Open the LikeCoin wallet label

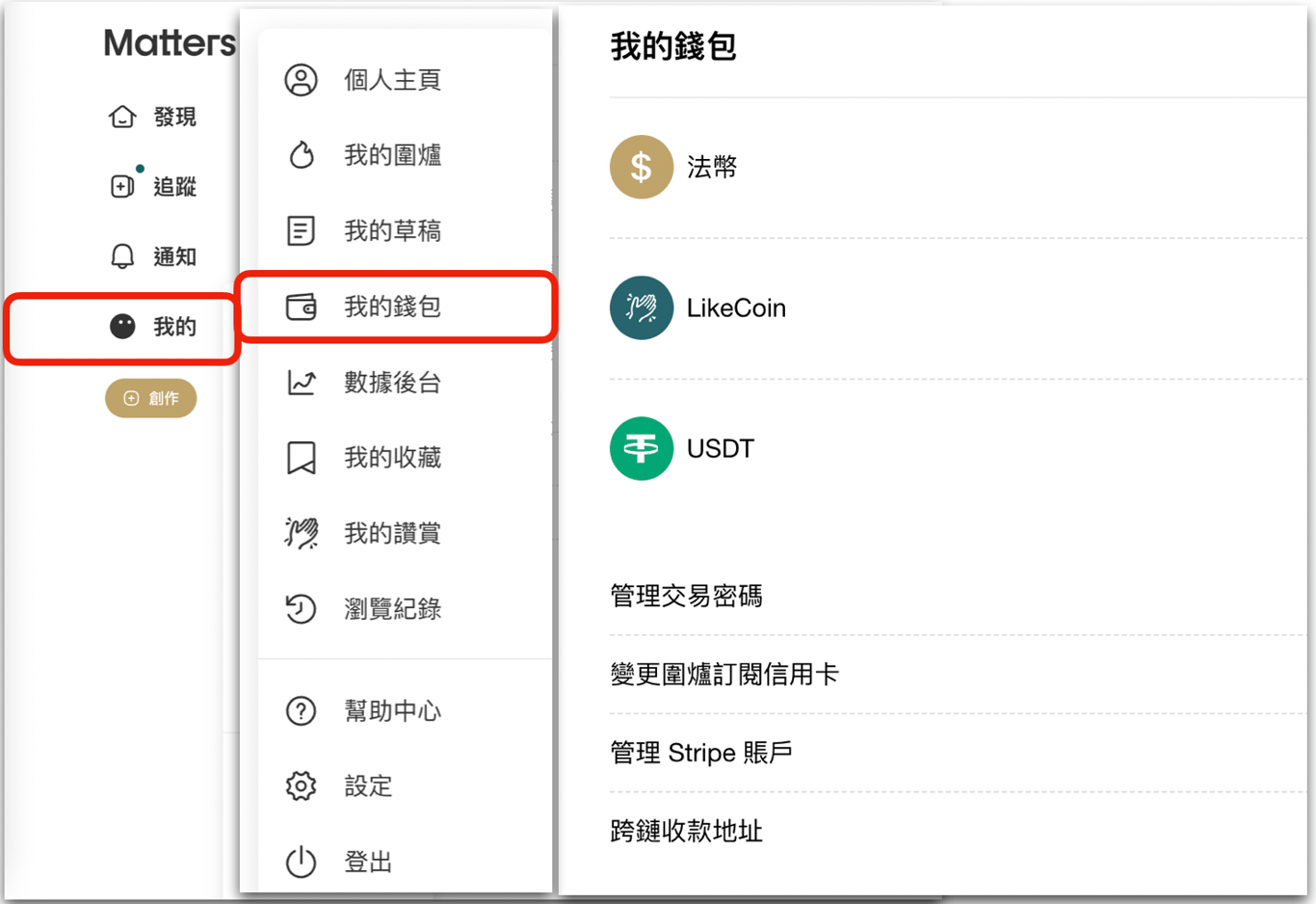(736, 308)
